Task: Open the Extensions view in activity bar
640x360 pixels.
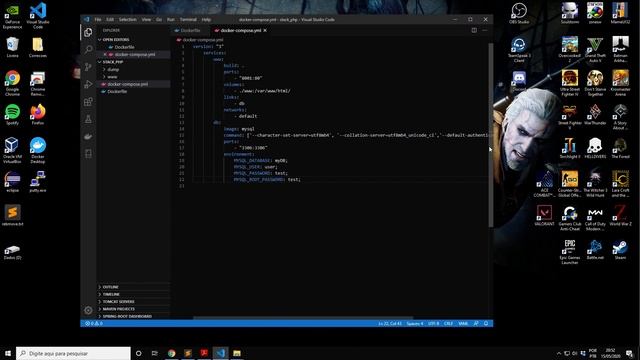Action: click(x=88, y=102)
